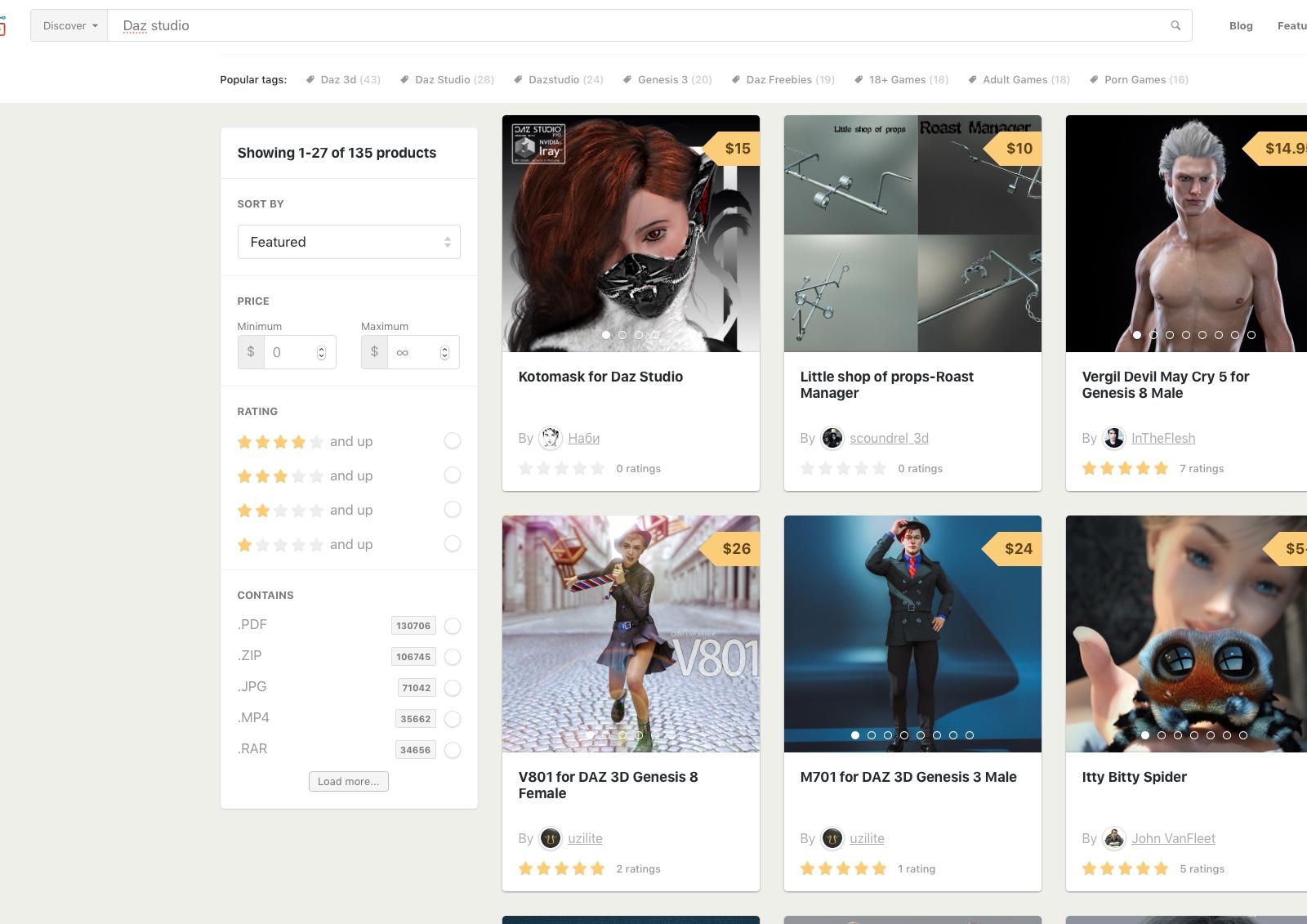The image size is (1307, 924).
Task: Select the 1 star and up rating
Action: coord(453,544)
